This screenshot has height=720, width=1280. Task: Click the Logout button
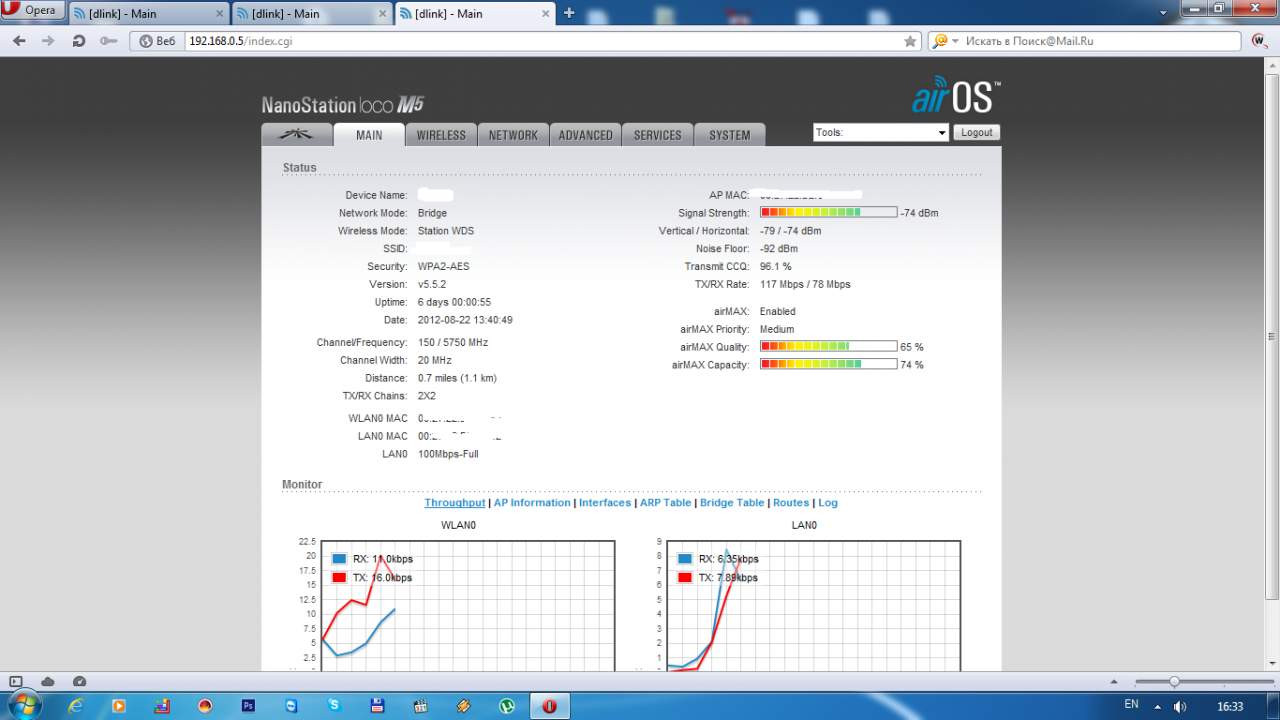pyautogui.click(x=976, y=132)
